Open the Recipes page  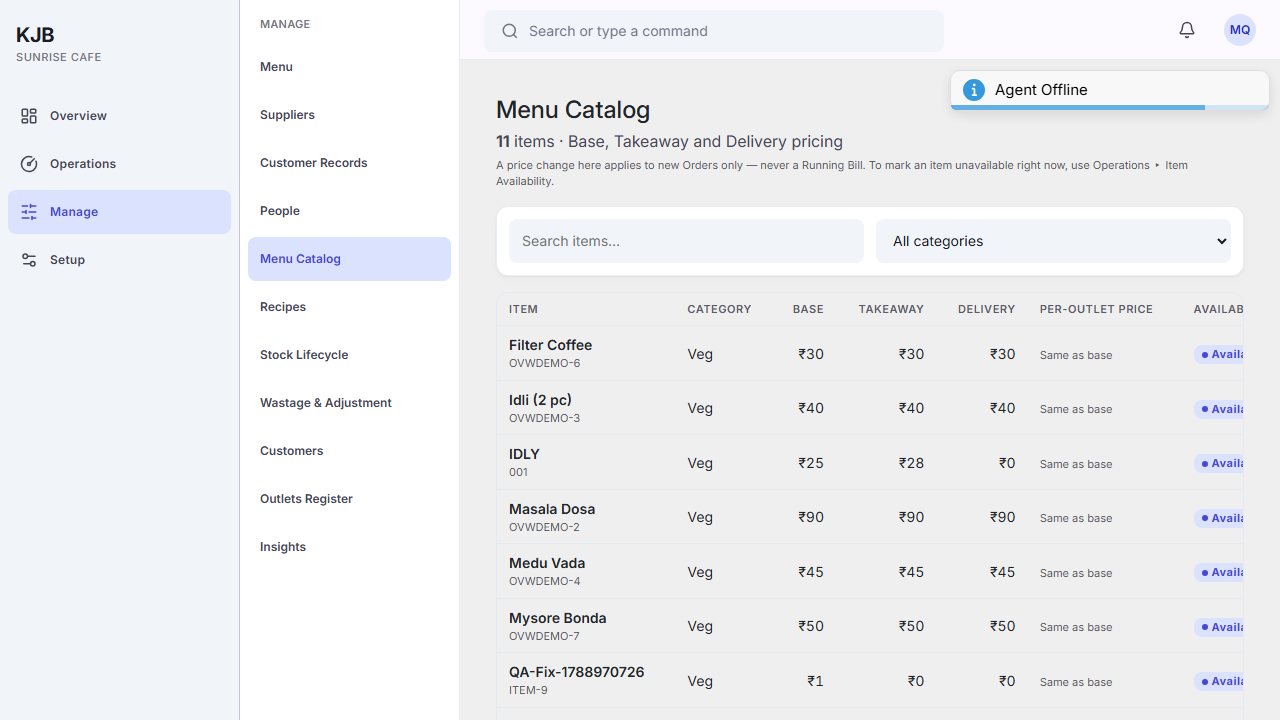coord(349,307)
